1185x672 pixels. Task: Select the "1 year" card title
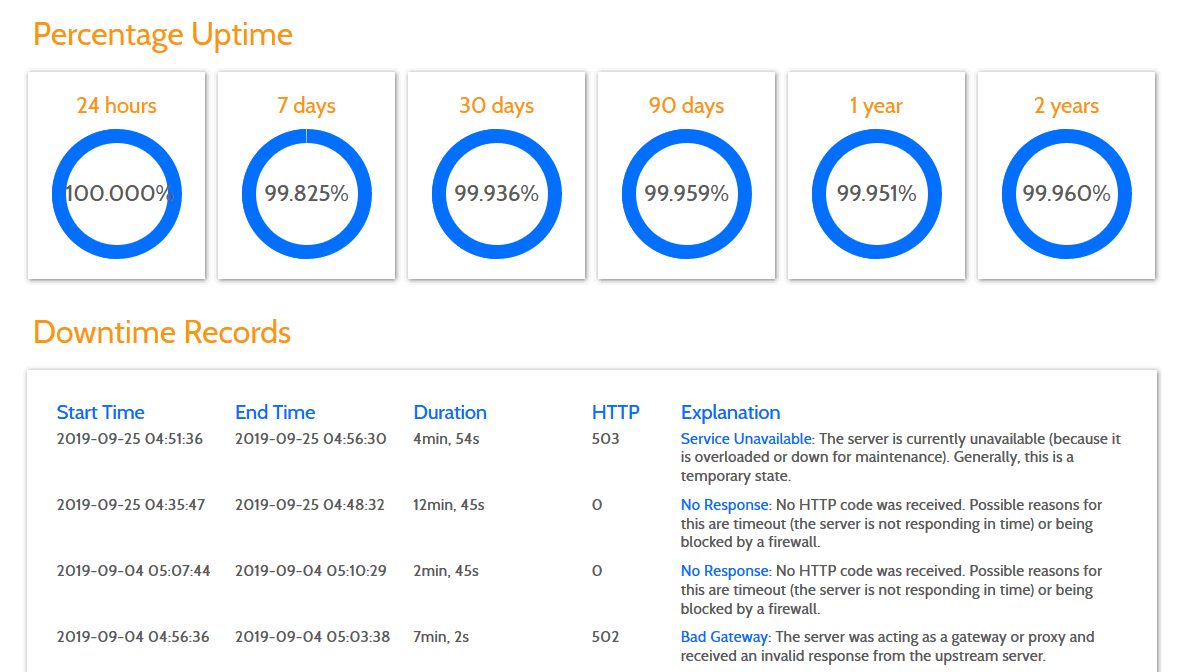pyautogui.click(x=876, y=105)
